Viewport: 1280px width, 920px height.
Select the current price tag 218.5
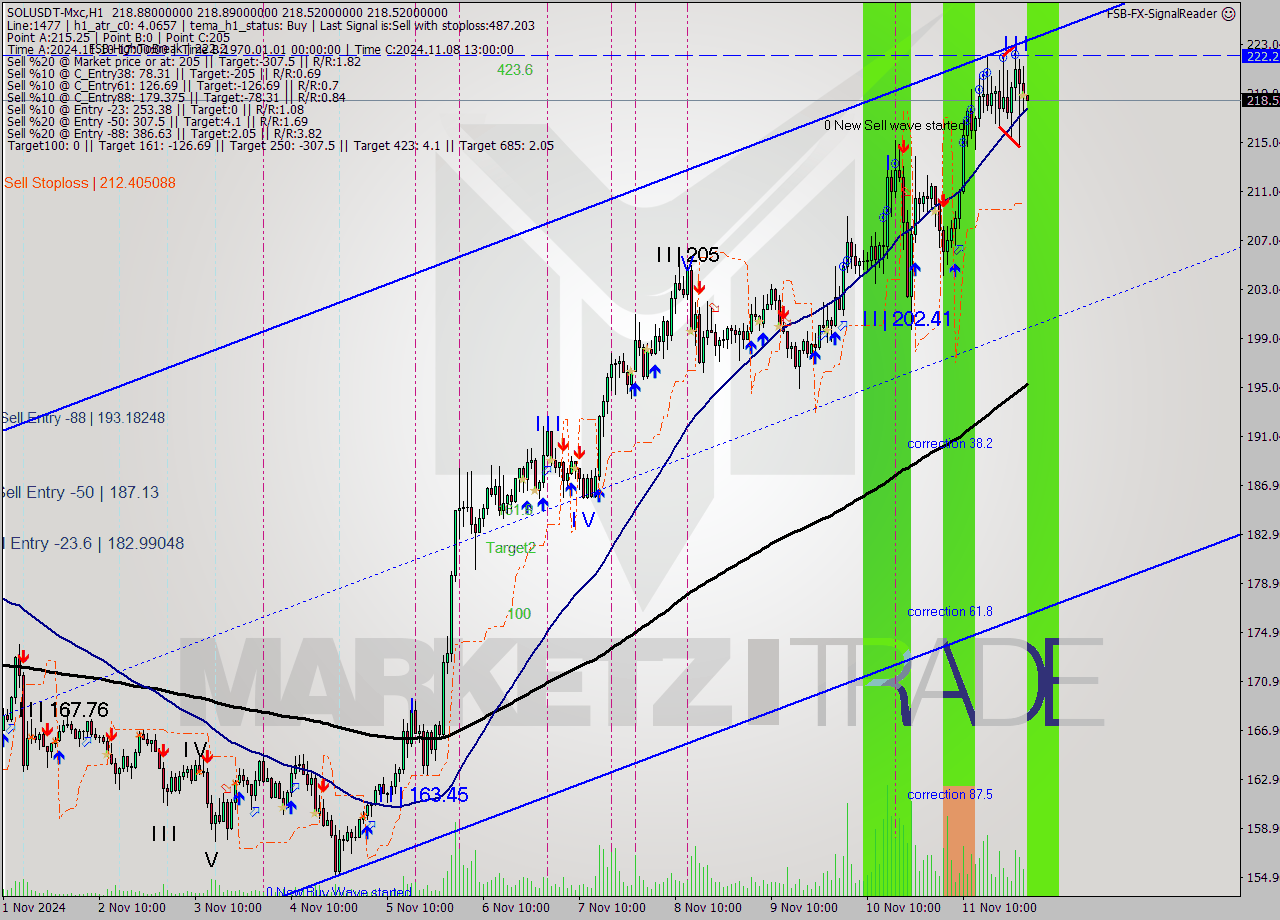[x=1261, y=99]
